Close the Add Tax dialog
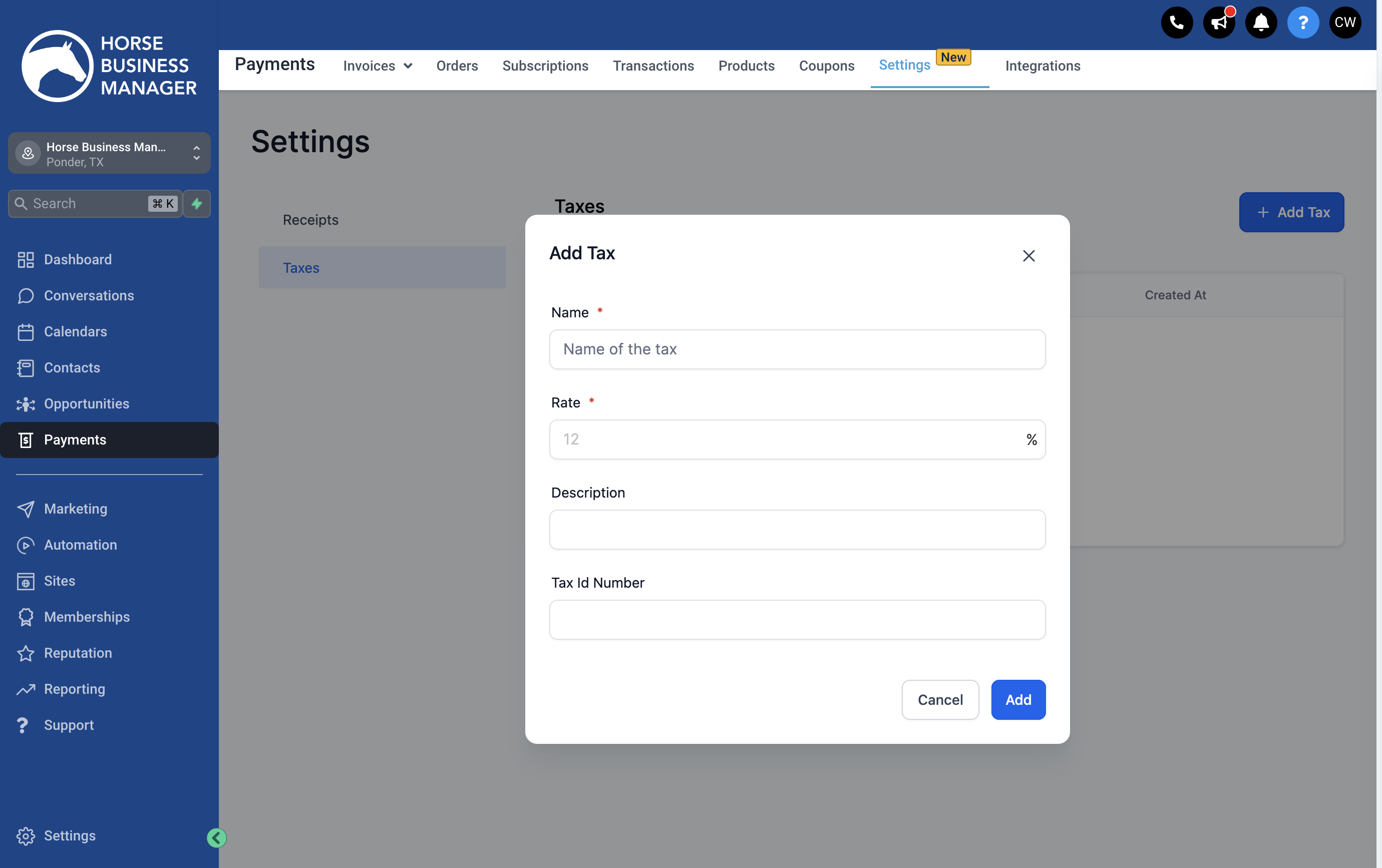The height and width of the screenshot is (868, 1382). point(1028,256)
